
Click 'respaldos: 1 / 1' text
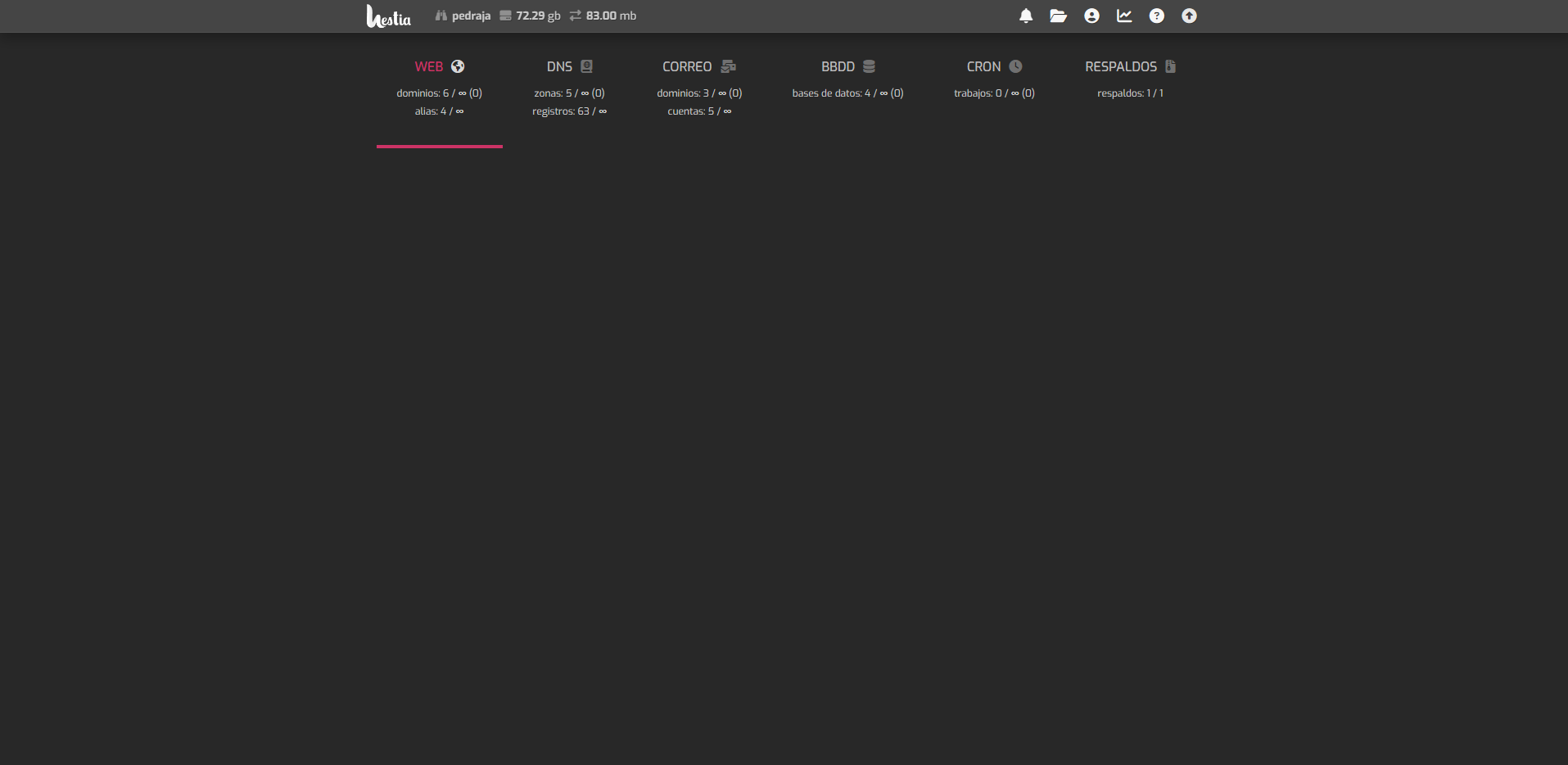(x=1131, y=93)
